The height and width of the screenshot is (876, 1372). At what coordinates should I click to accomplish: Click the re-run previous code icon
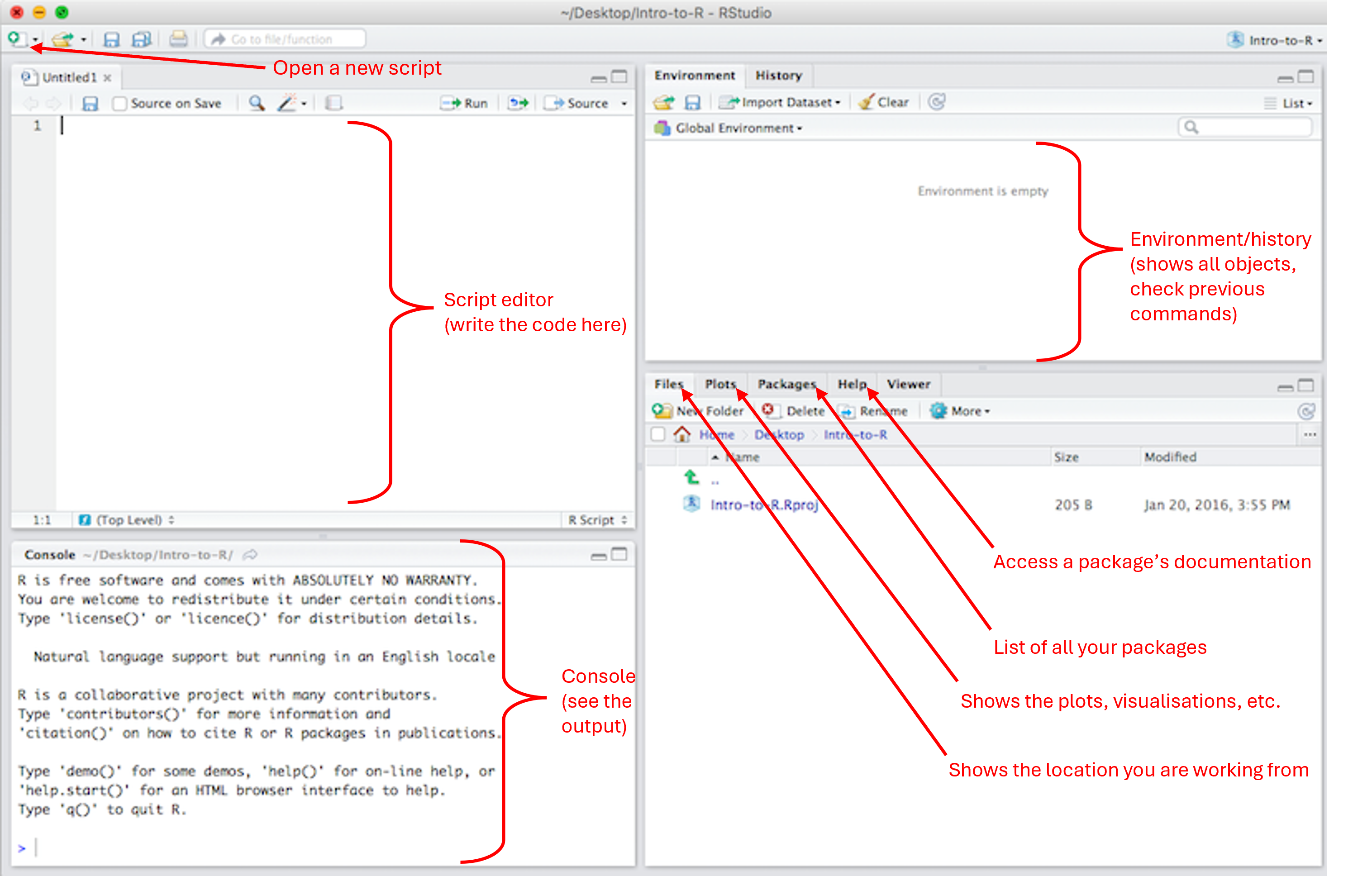(518, 103)
